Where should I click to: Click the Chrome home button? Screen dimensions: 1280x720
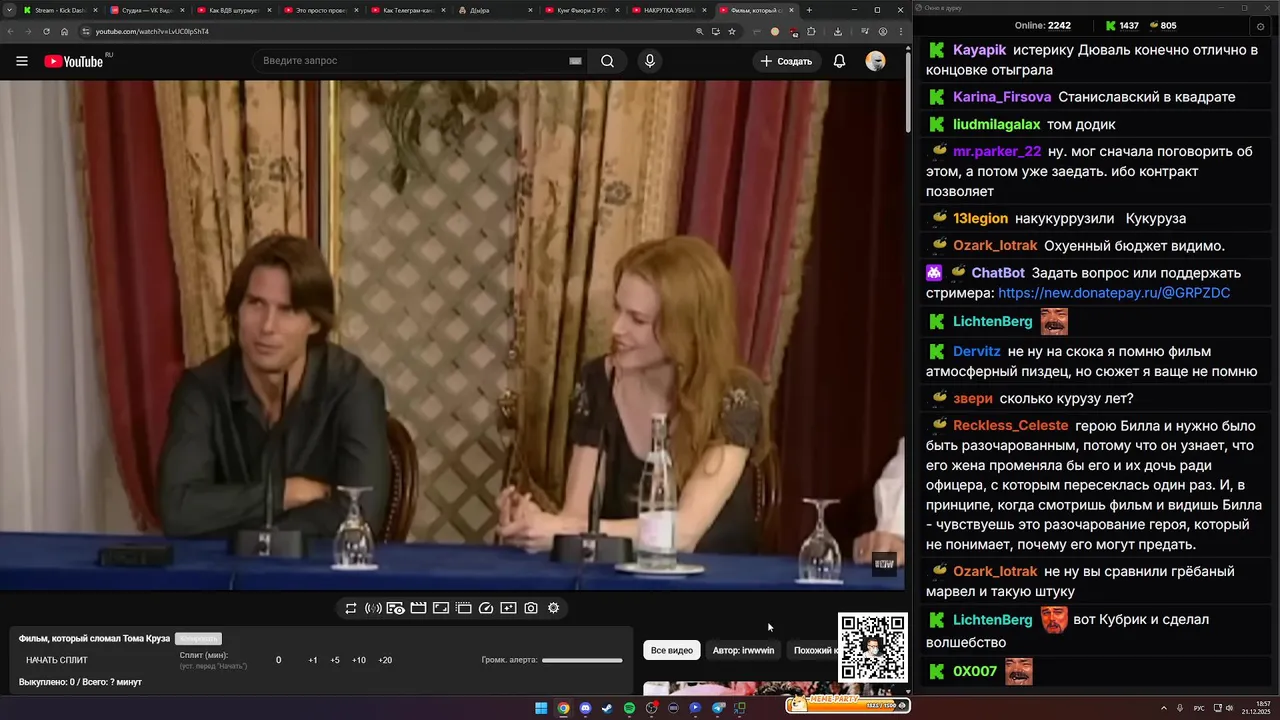[x=64, y=31]
